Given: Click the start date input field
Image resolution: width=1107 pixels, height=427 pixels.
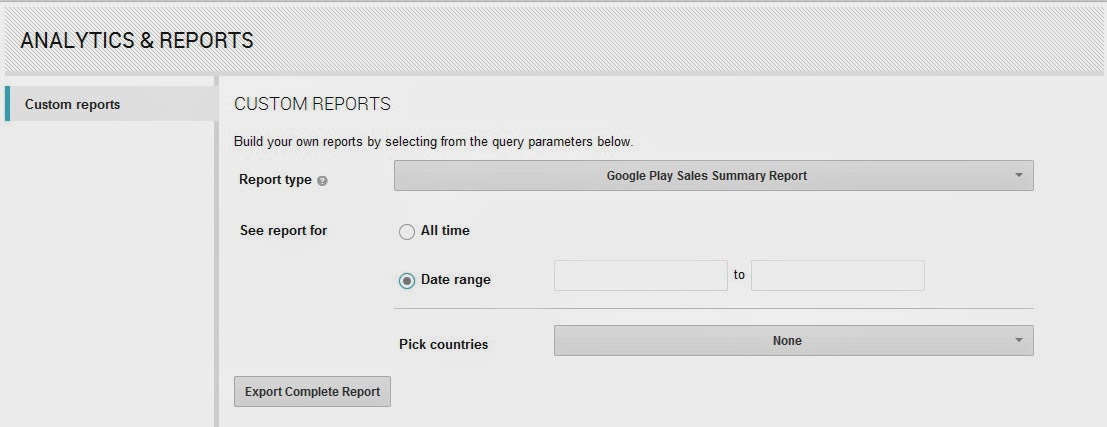Looking at the screenshot, I should (x=640, y=276).
